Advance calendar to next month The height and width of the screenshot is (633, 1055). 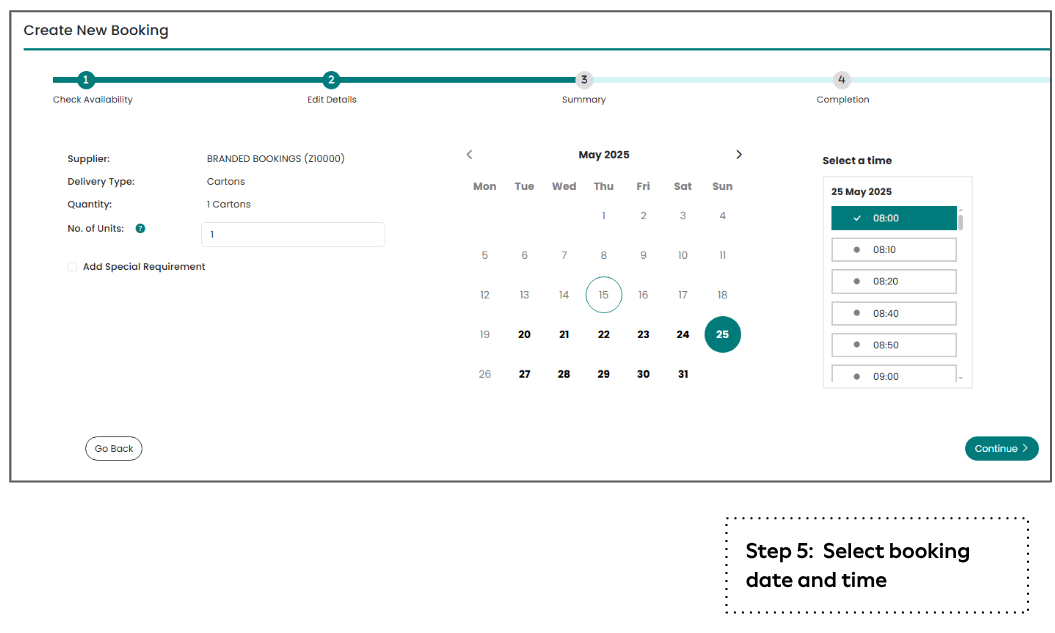739,155
